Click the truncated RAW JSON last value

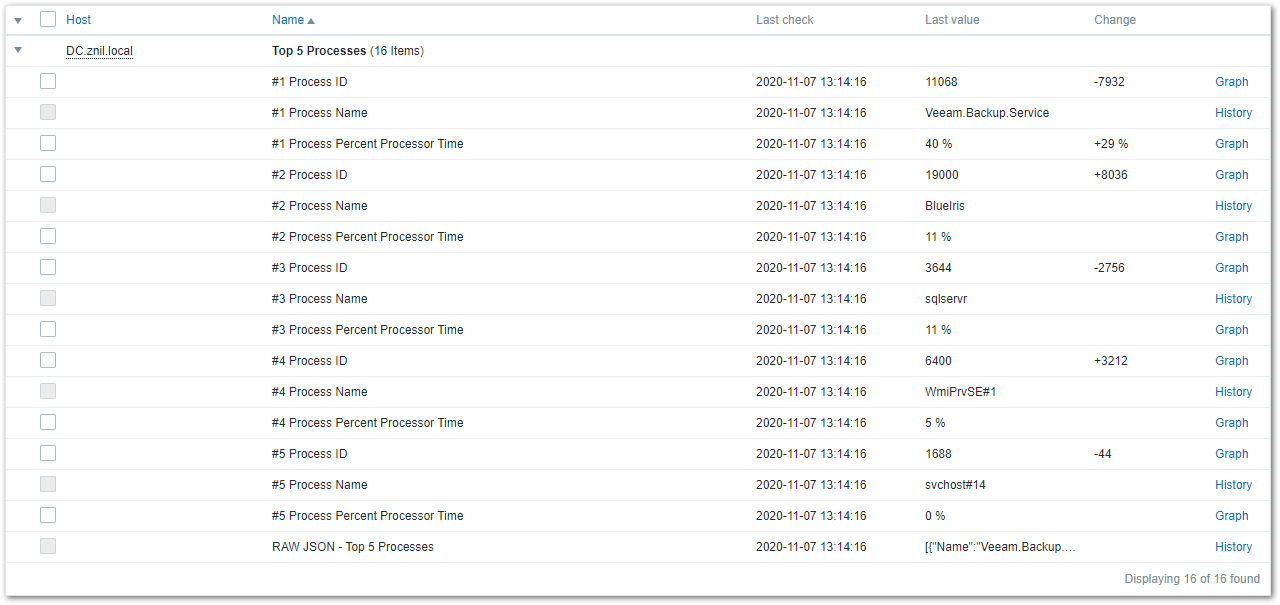[x=1000, y=547]
